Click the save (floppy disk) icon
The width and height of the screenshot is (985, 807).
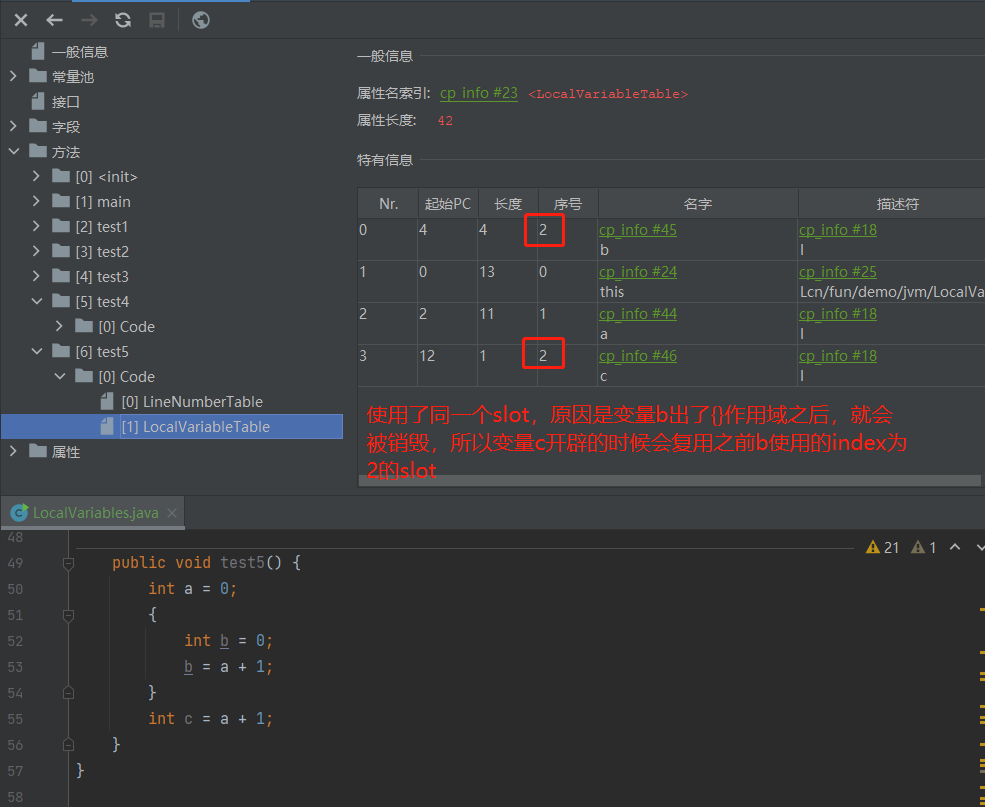[x=157, y=20]
